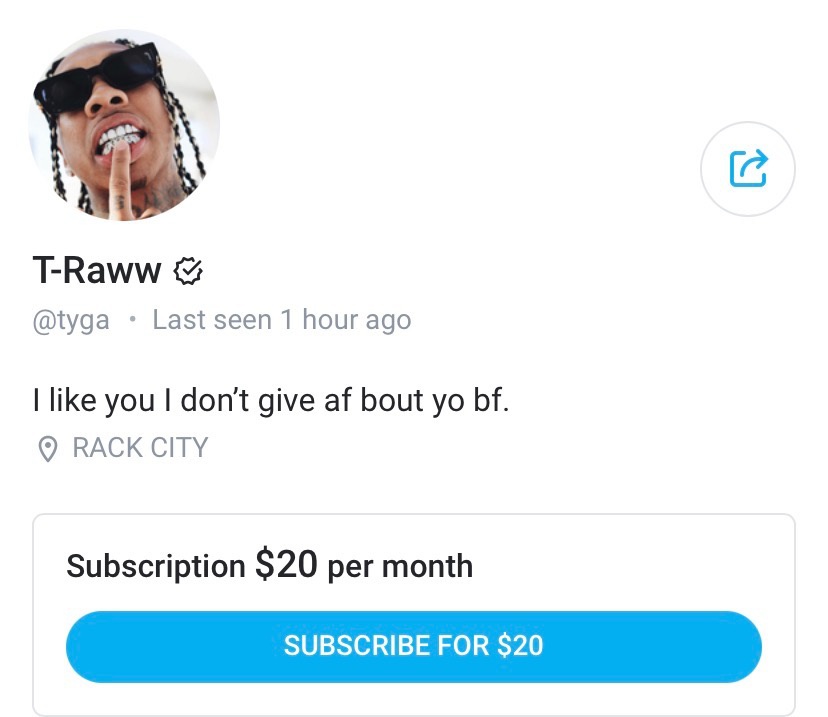Click the Last seen 1 hour ago status

click(282, 320)
